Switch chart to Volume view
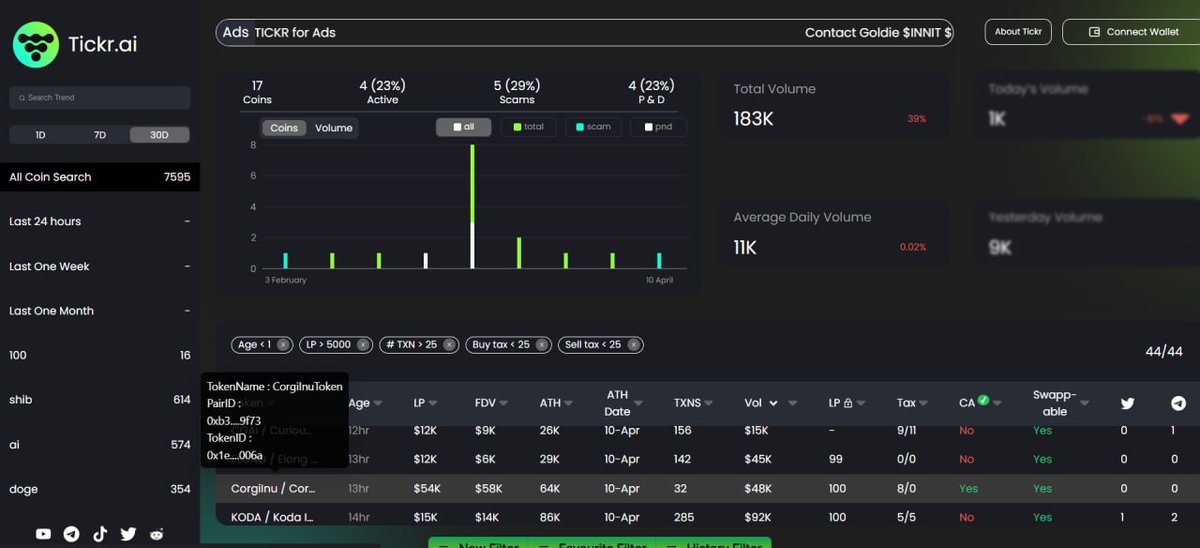The height and width of the screenshot is (548, 1200). coord(334,128)
